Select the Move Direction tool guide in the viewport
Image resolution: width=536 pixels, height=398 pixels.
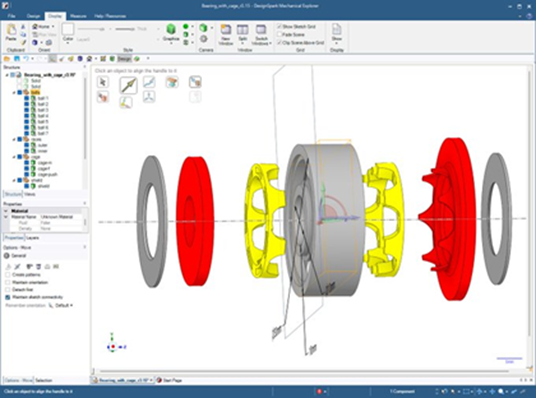point(128,85)
